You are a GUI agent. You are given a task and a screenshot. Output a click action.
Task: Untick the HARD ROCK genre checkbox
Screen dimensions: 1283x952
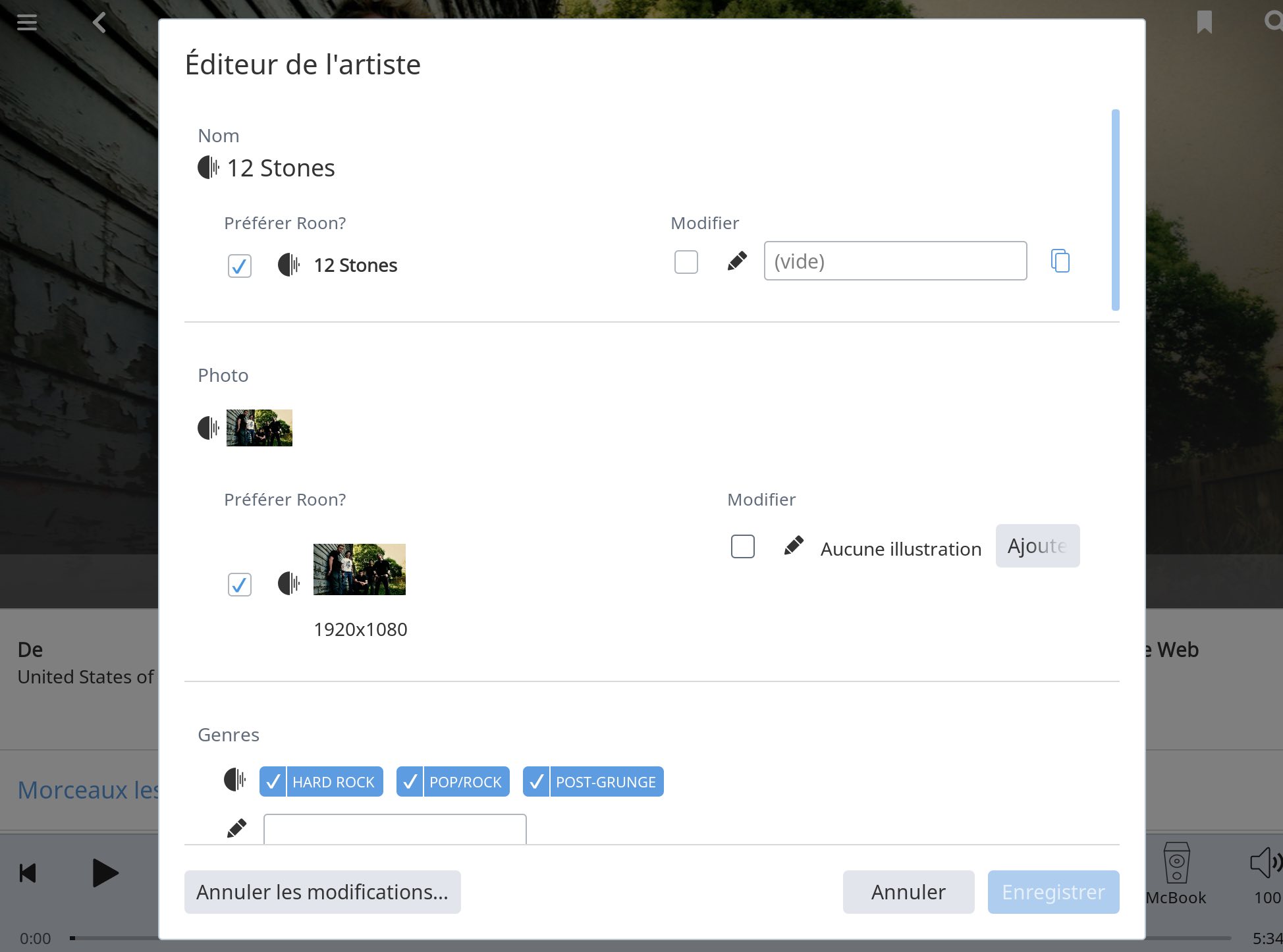coord(273,782)
